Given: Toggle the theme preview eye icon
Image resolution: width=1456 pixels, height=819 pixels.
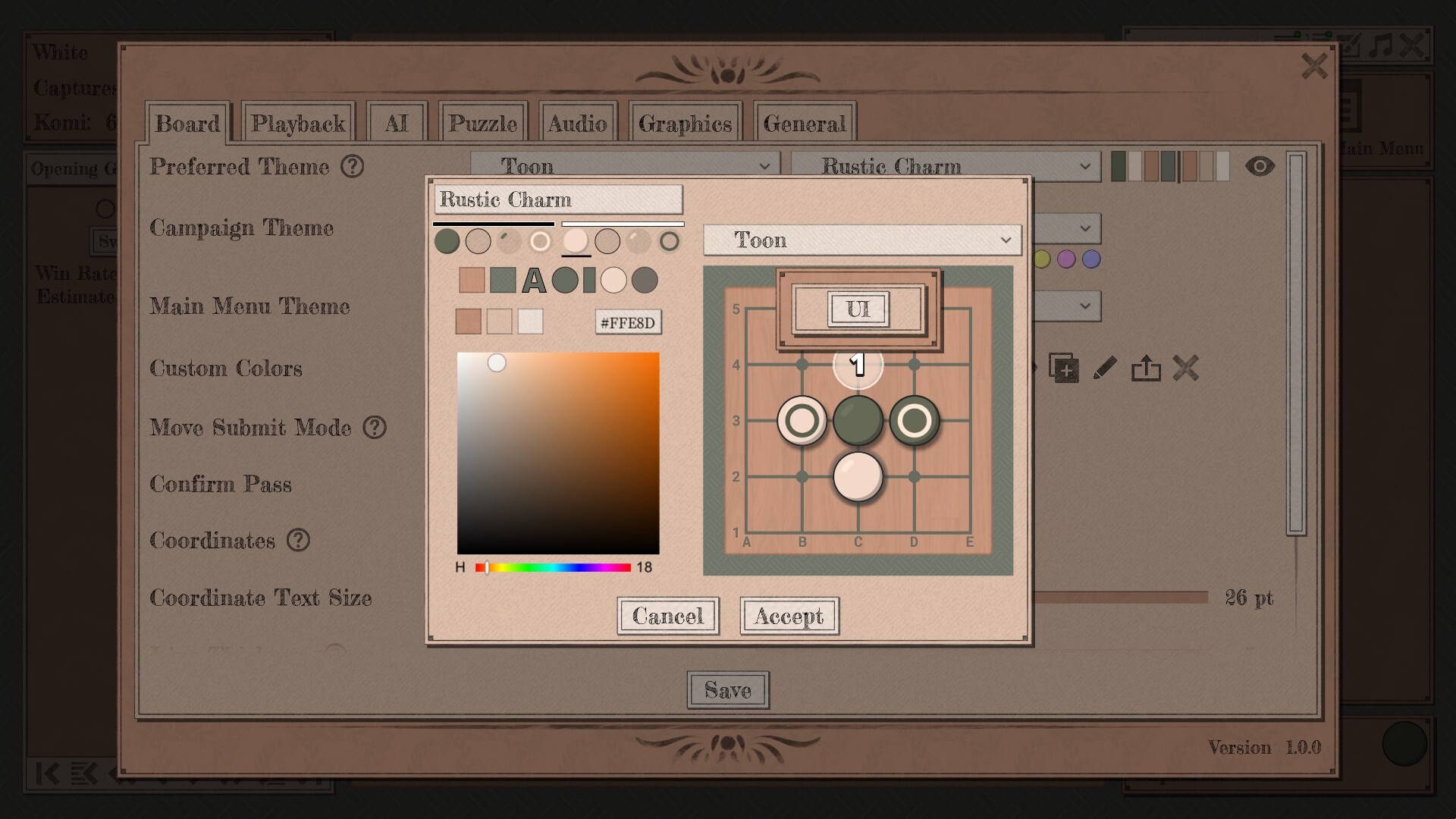Looking at the screenshot, I should [1261, 166].
